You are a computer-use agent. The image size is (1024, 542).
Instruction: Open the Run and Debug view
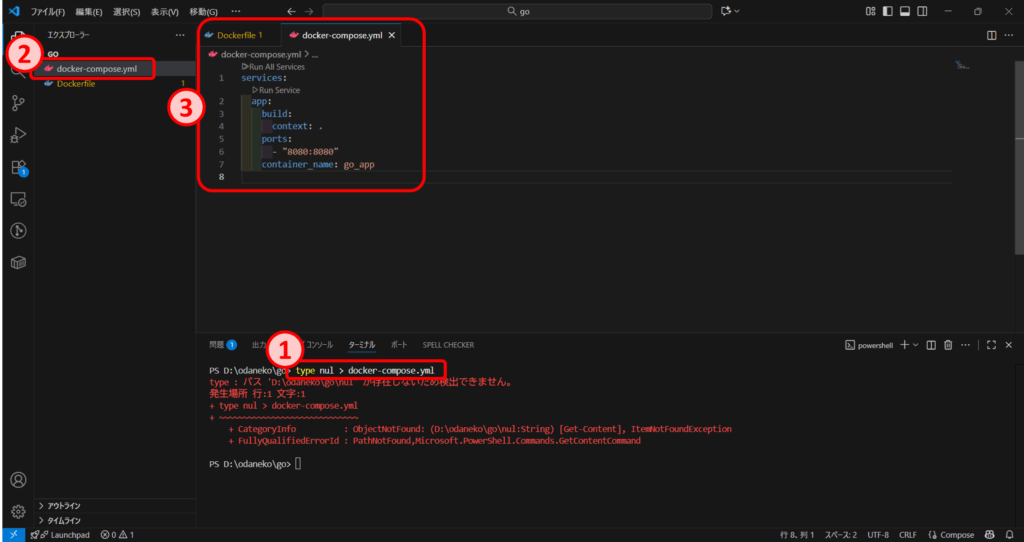[18, 135]
